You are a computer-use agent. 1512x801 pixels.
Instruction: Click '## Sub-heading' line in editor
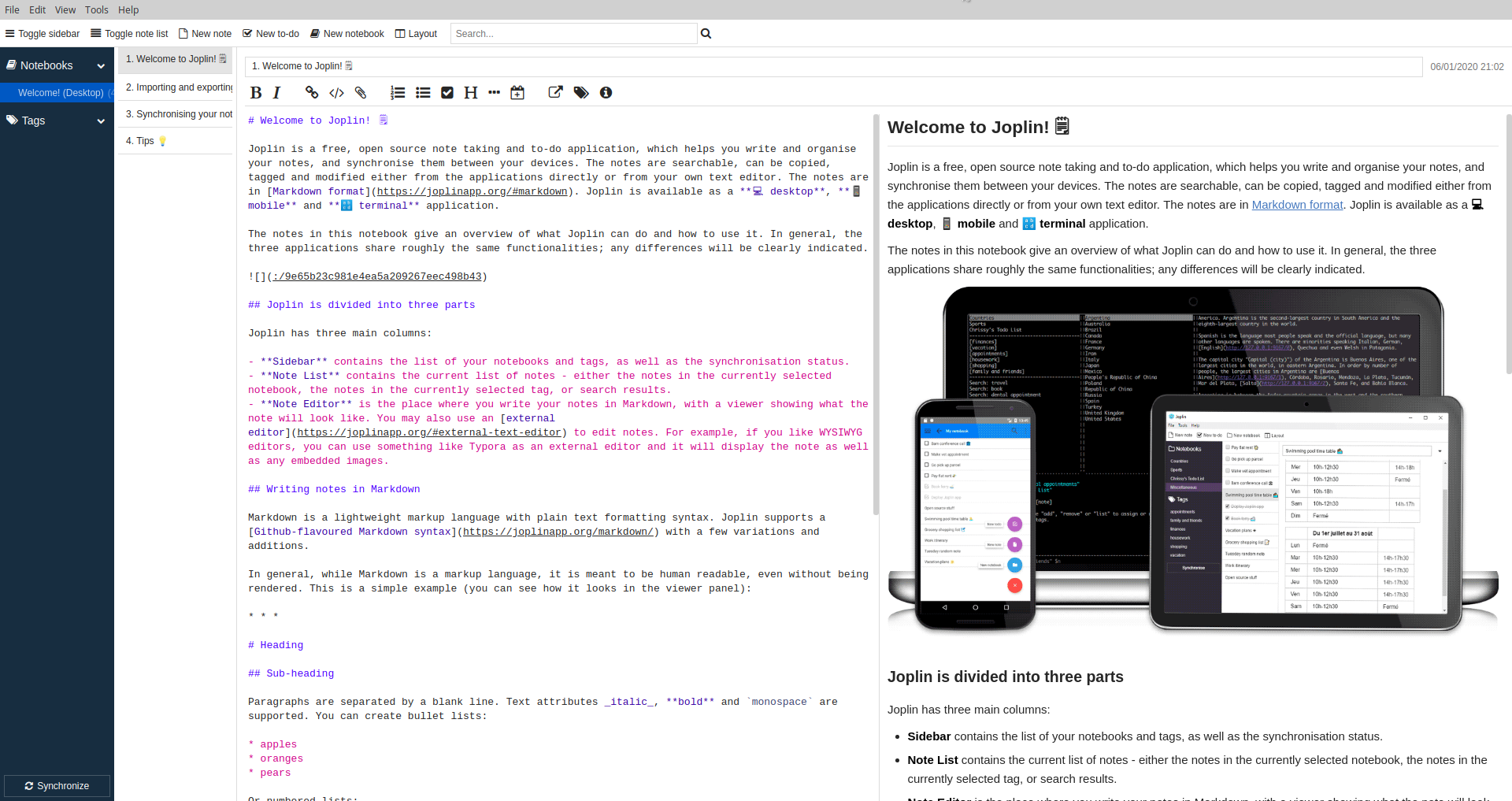click(x=291, y=673)
